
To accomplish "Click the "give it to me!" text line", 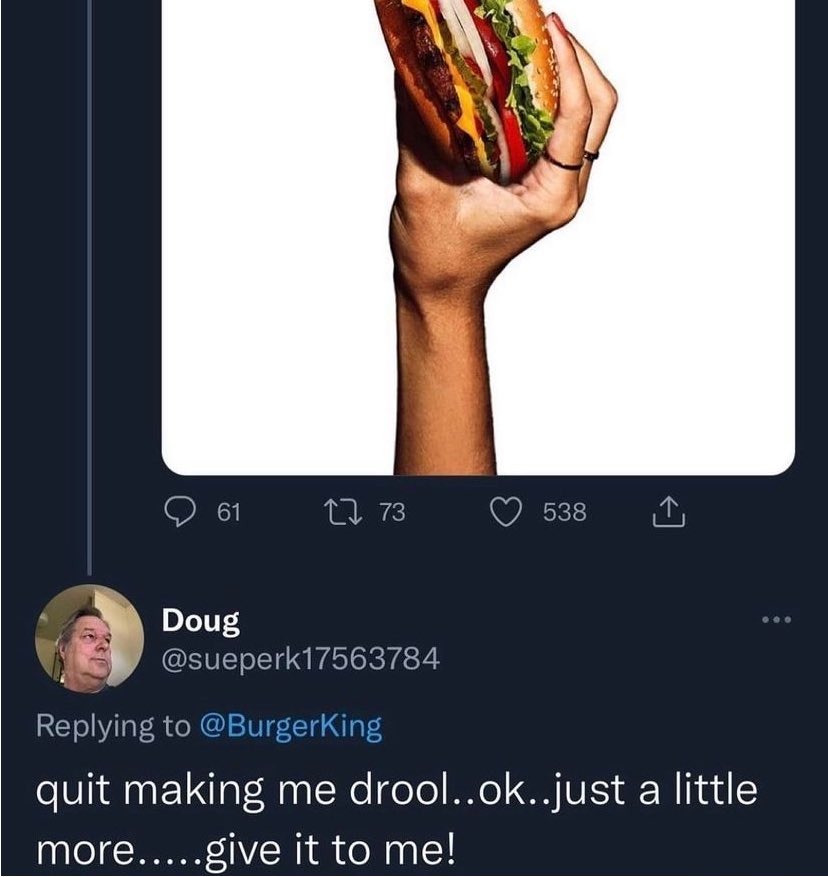I will [x=330, y=850].
